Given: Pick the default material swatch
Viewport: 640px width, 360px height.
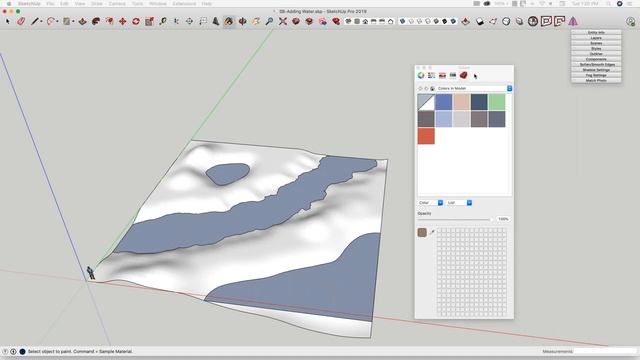Looking at the screenshot, I should click(426, 102).
